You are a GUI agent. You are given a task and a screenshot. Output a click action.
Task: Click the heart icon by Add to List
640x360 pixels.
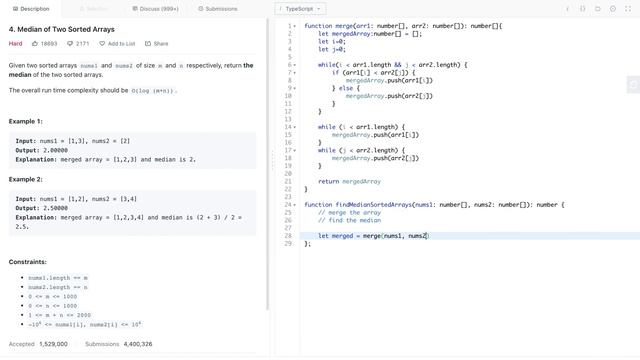pos(102,43)
